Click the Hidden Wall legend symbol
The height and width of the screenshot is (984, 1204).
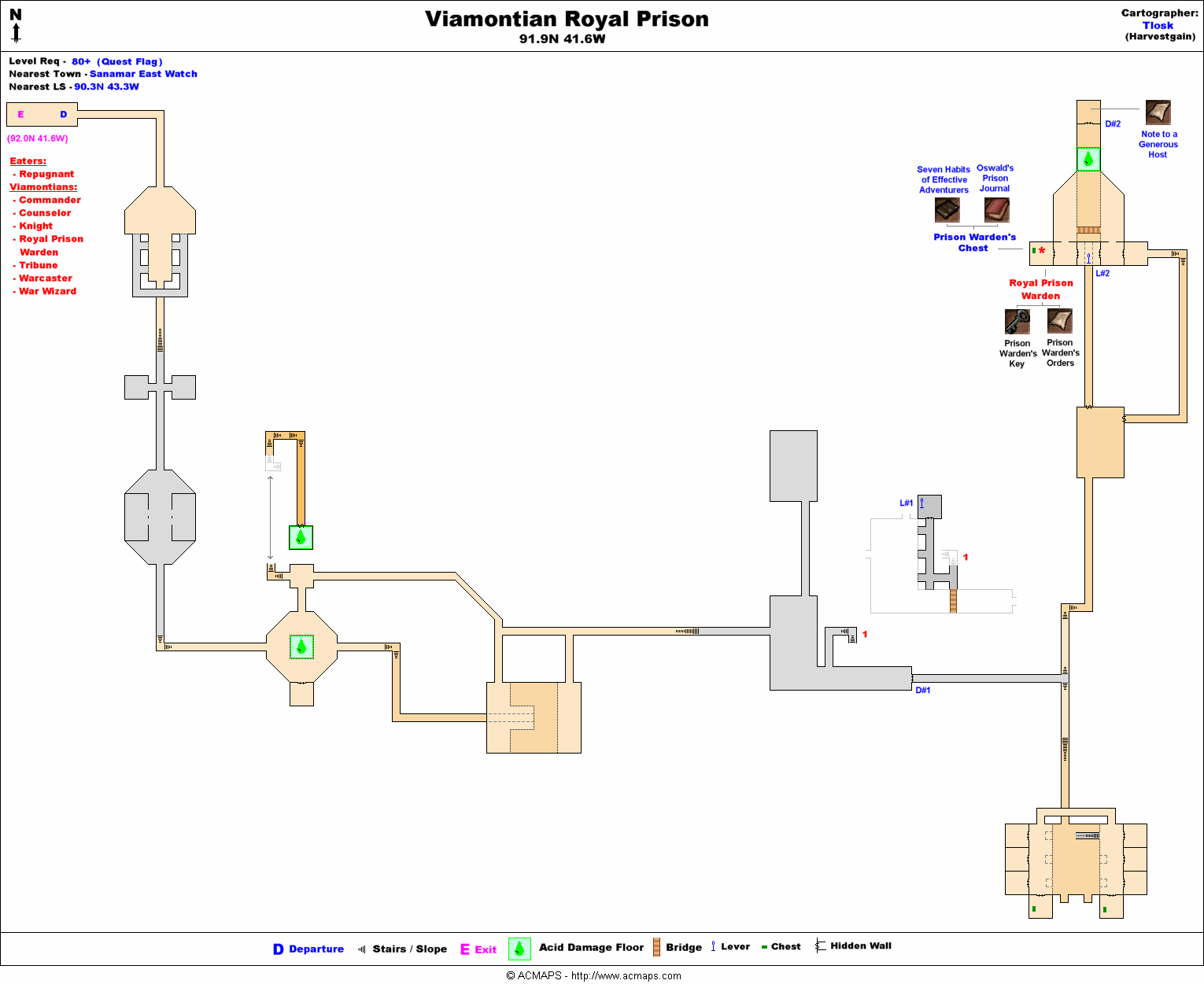(820, 945)
